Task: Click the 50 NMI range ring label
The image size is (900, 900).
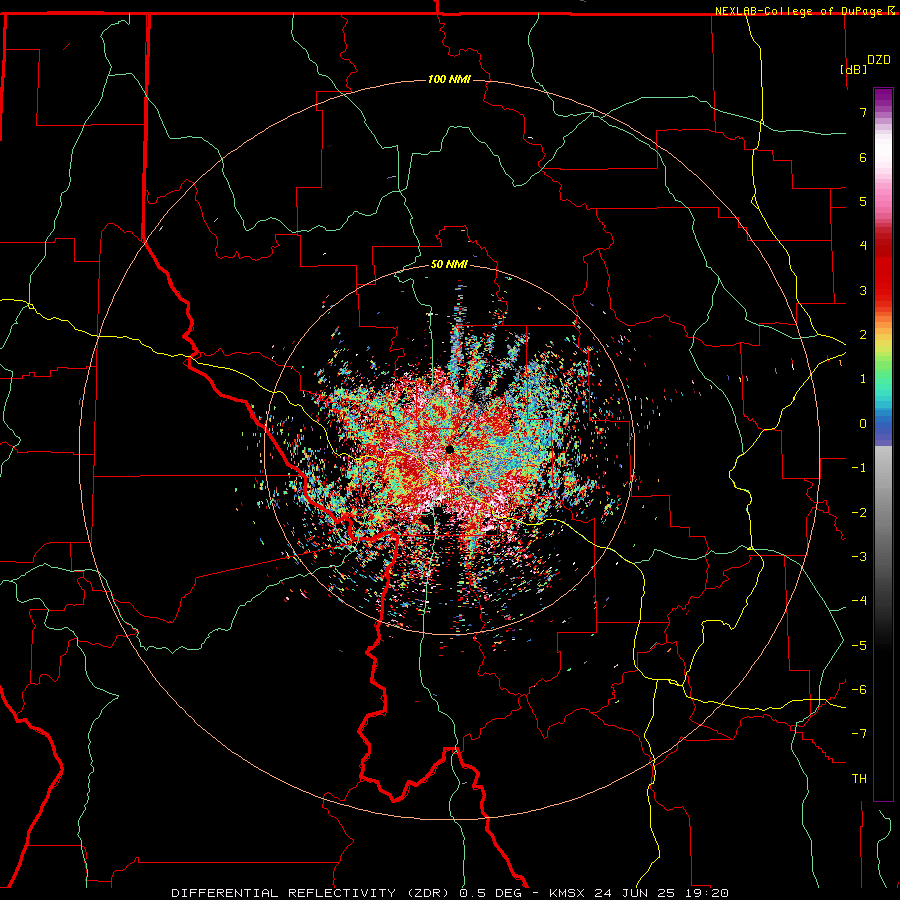Action: click(x=449, y=264)
